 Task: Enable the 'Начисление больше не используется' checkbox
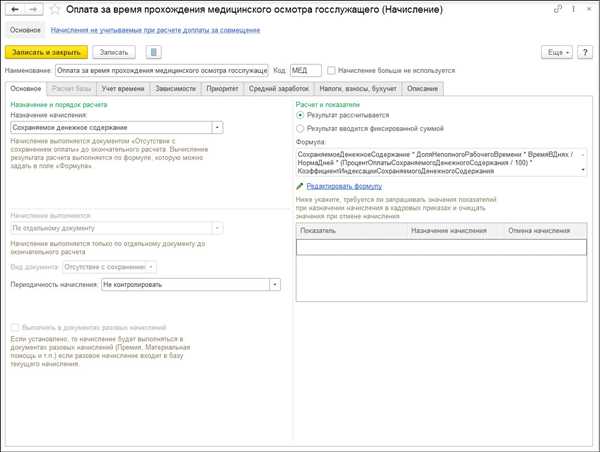pos(332,71)
